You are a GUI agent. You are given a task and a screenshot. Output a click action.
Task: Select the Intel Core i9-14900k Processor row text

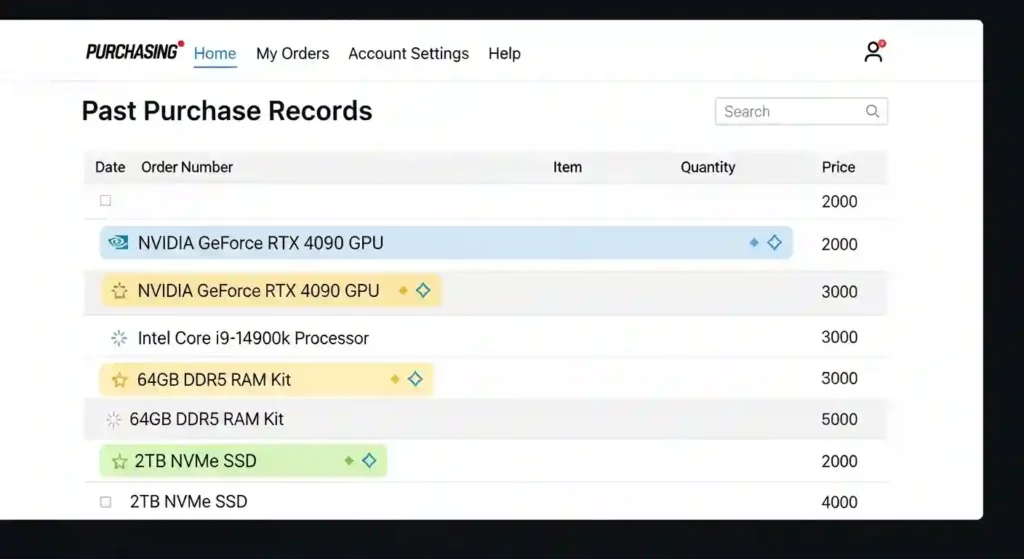tap(253, 338)
